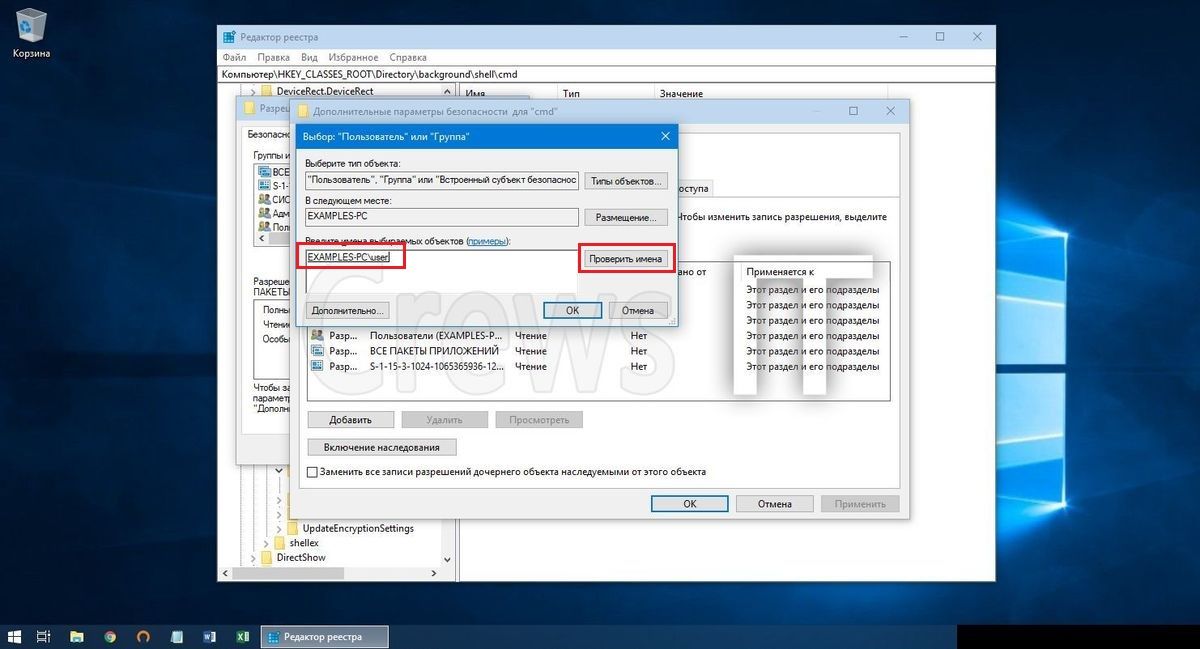The width and height of the screenshot is (1200, 649).
Task: Enable replacing all child object permission entries
Action: click(x=313, y=472)
